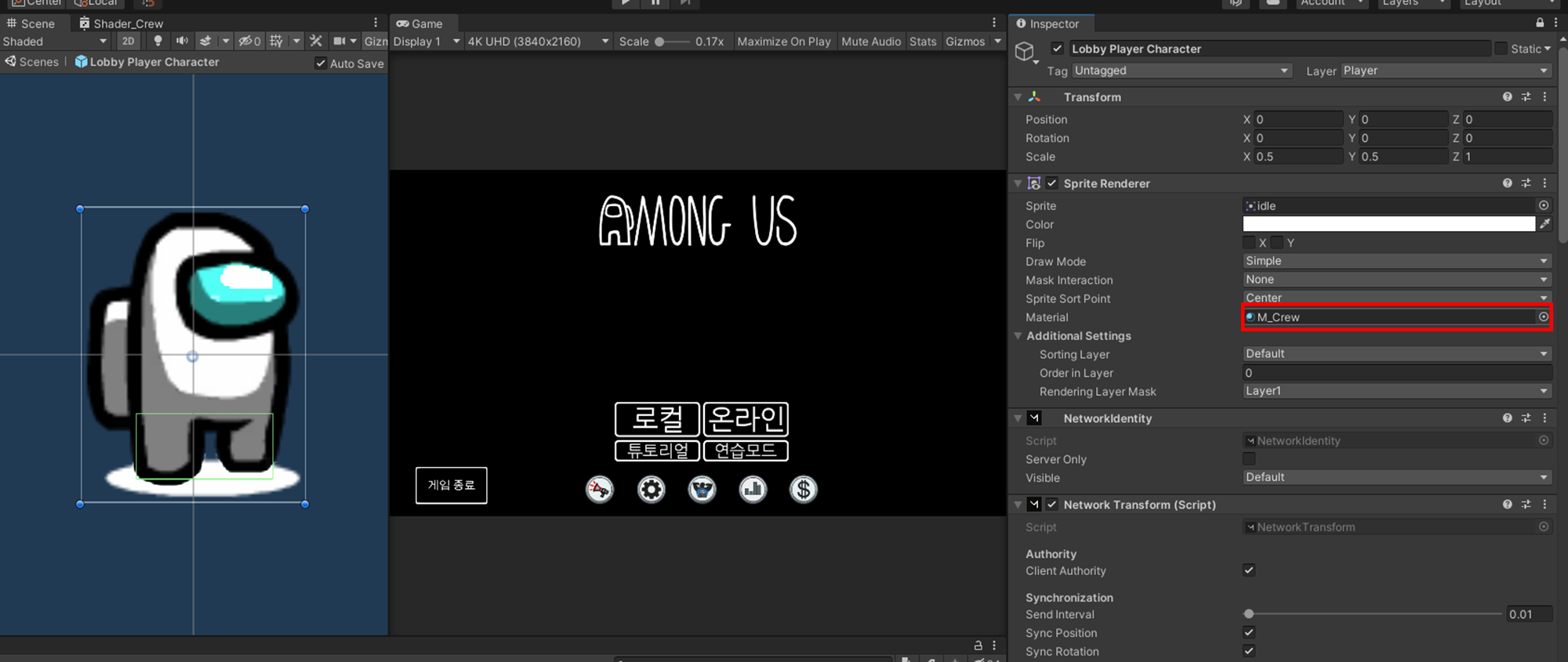Uncheck the Sync Position checkbox
1568x662 pixels.
[1249, 632]
